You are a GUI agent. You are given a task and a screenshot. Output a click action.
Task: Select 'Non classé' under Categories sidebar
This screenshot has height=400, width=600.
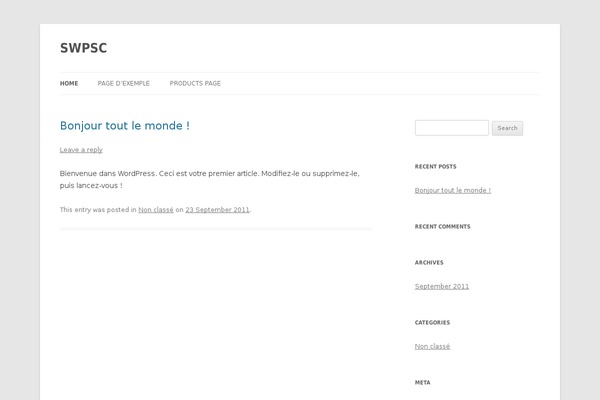tap(432, 346)
